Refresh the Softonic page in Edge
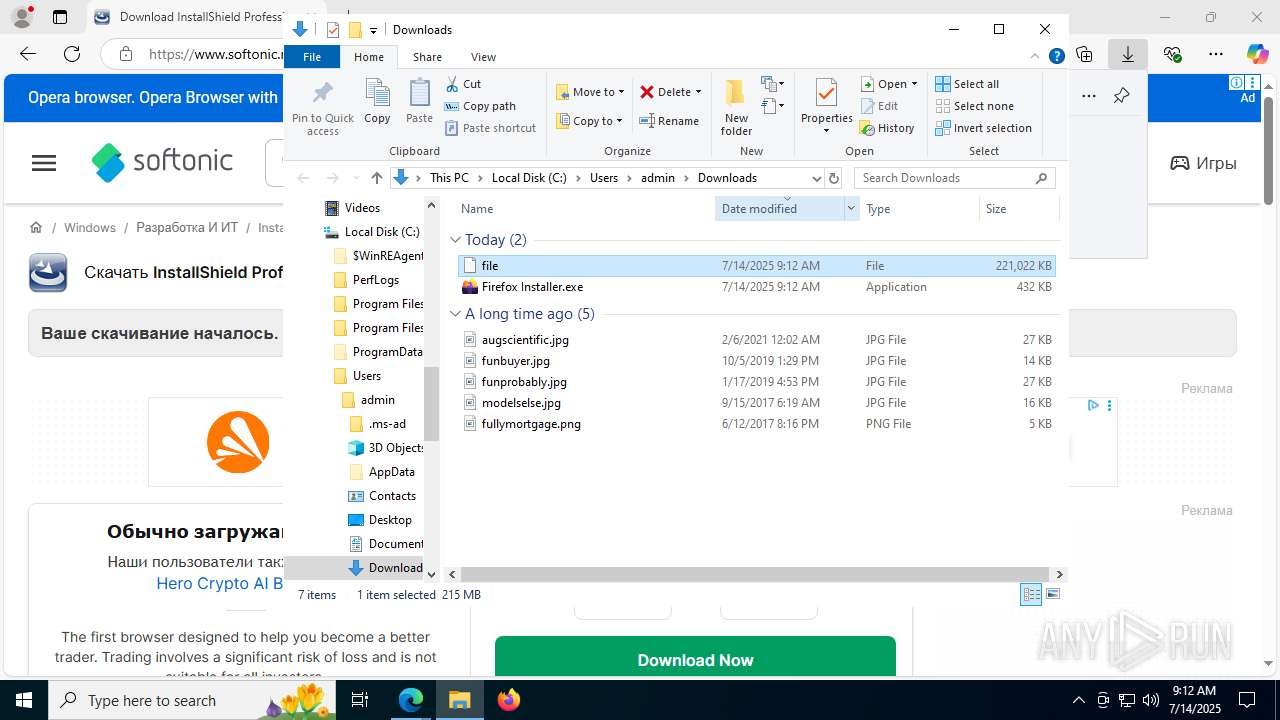This screenshot has height=720, width=1280. [x=72, y=54]
